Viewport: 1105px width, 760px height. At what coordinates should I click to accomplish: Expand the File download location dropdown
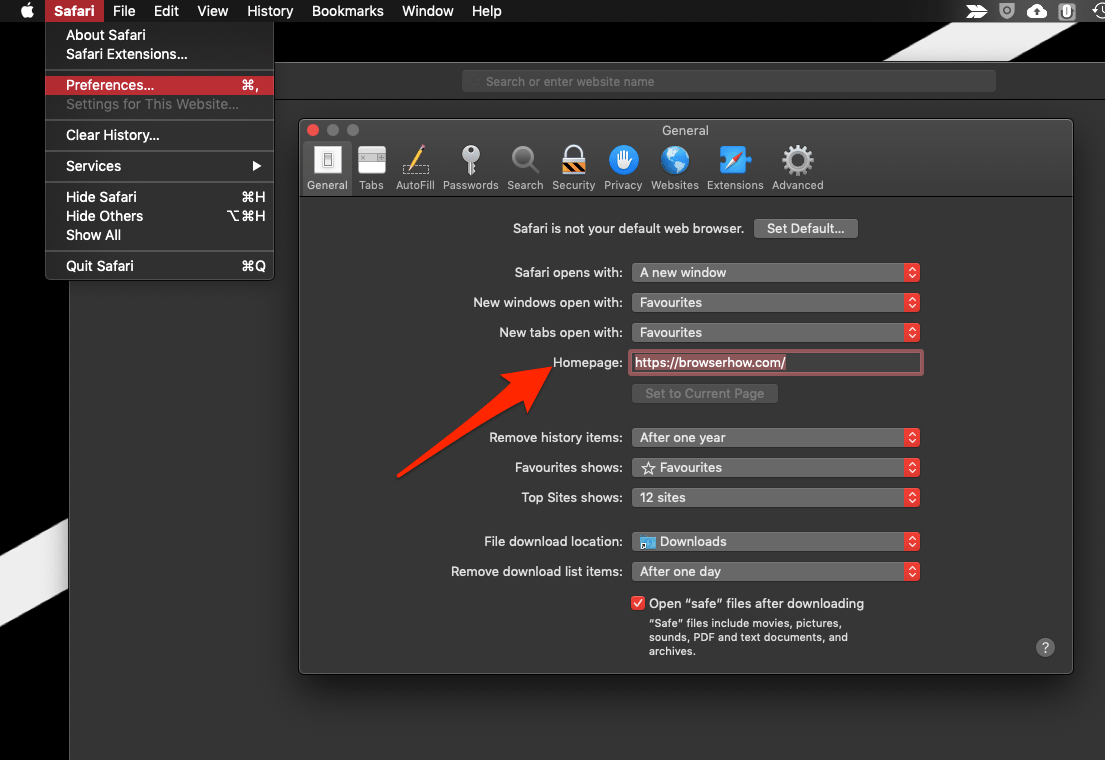point(775,541)
